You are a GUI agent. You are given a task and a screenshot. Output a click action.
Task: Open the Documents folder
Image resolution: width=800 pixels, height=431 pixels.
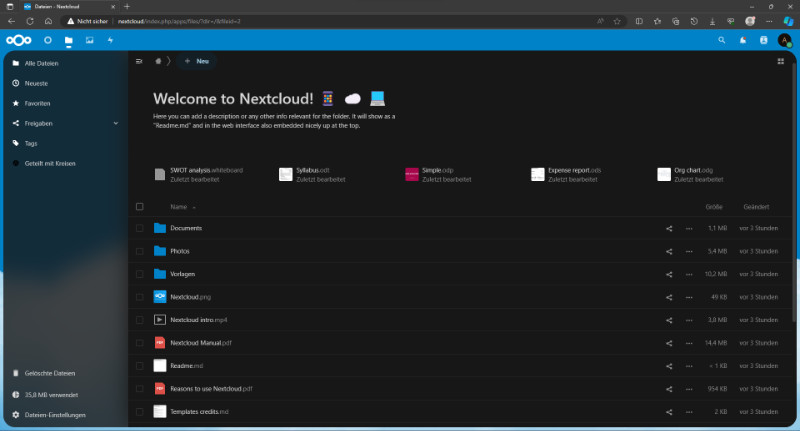[x=186, y=228]
